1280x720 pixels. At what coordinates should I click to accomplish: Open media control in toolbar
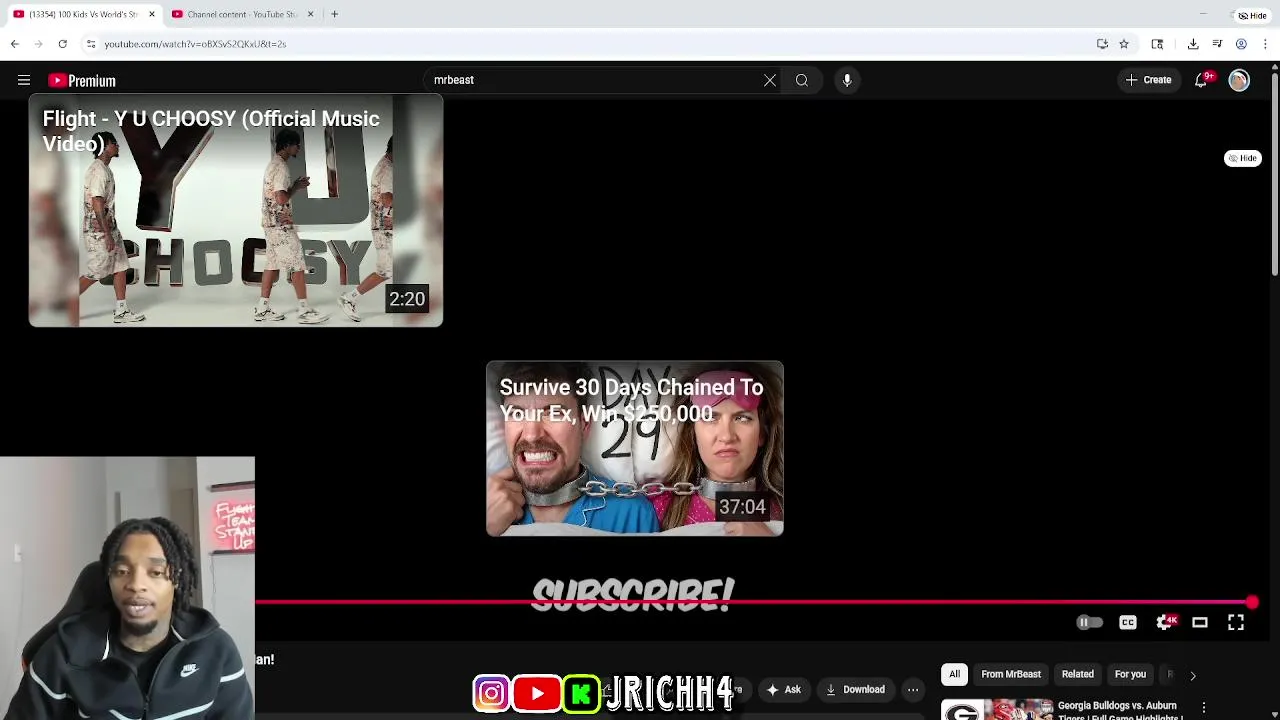point(1217,44)
